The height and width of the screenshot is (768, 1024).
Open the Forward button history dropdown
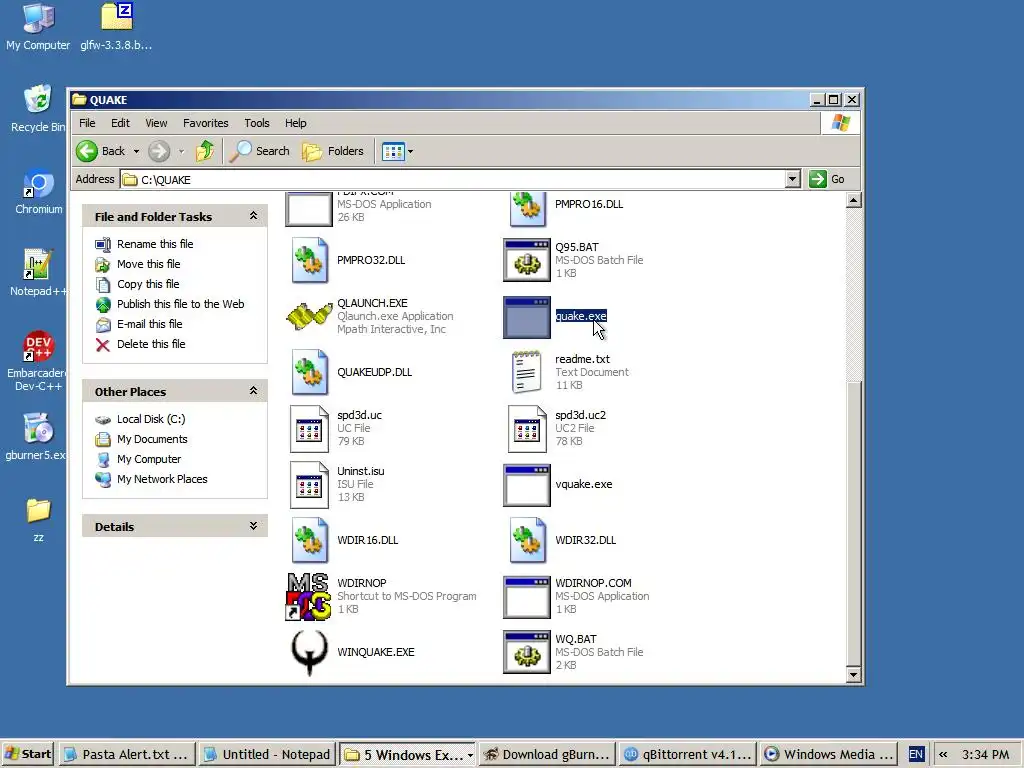point(181,152)
